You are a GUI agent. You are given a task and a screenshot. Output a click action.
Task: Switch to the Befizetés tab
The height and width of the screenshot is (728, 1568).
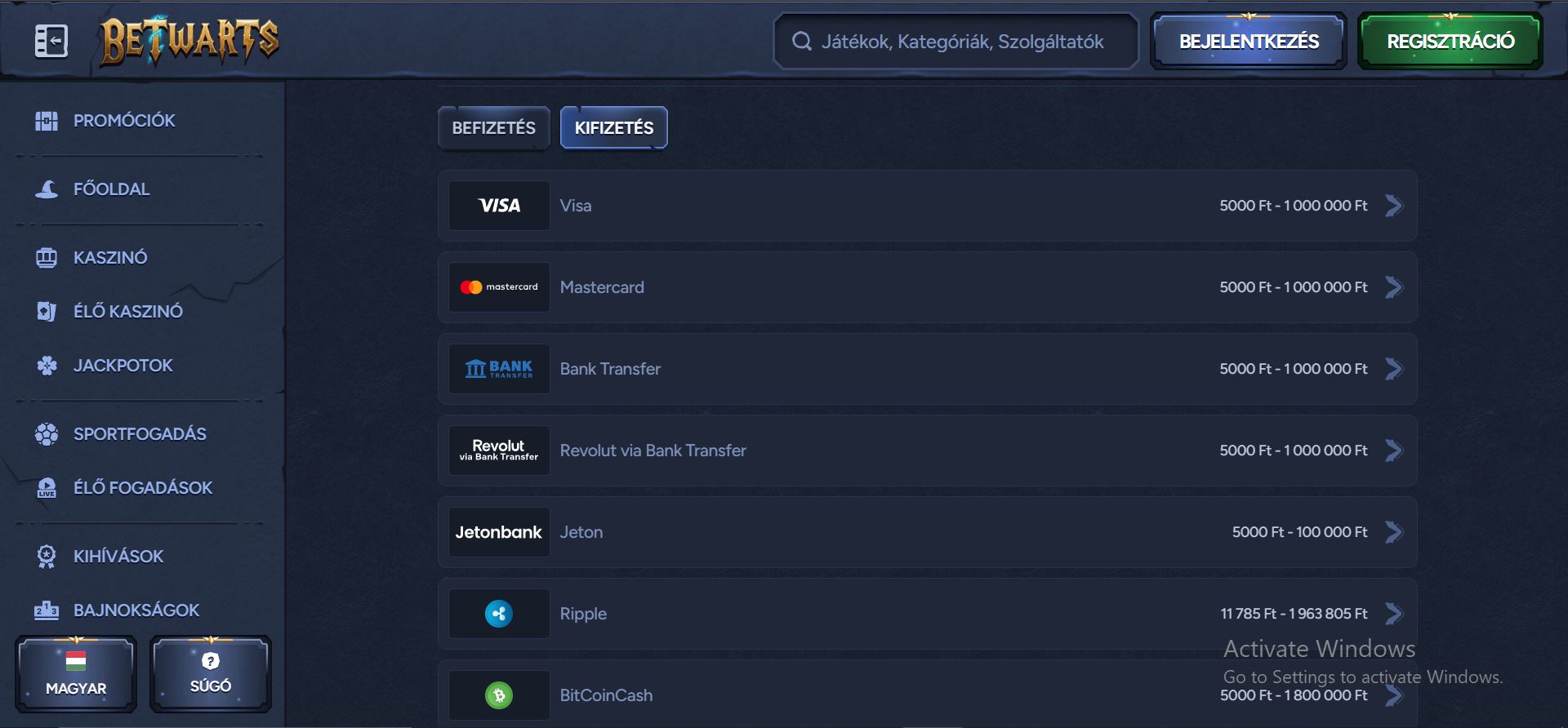click(493, 128)
